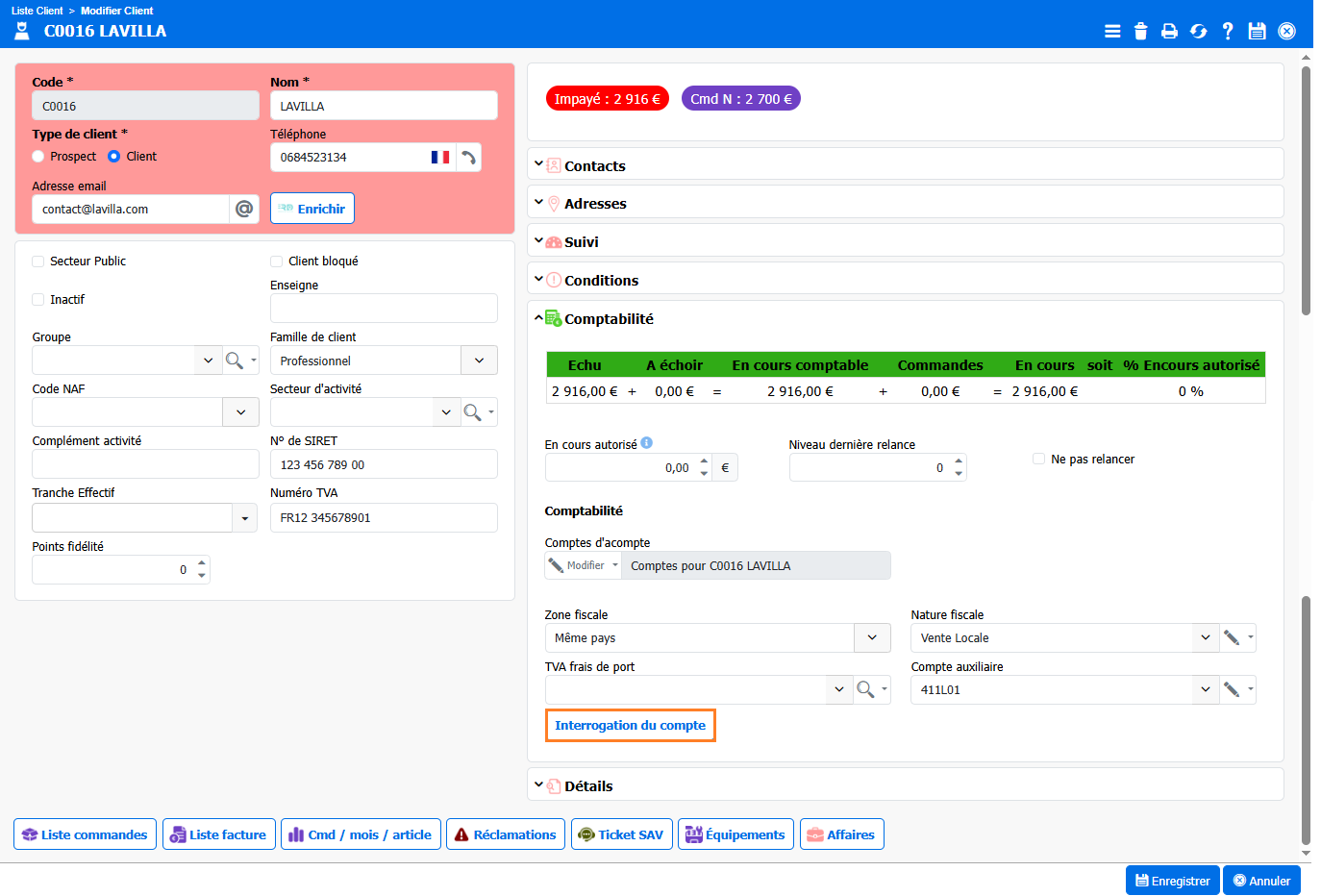Check the Client bloqué checkbox
Screen dimensions: 1321x896
(x=277, y=261)
